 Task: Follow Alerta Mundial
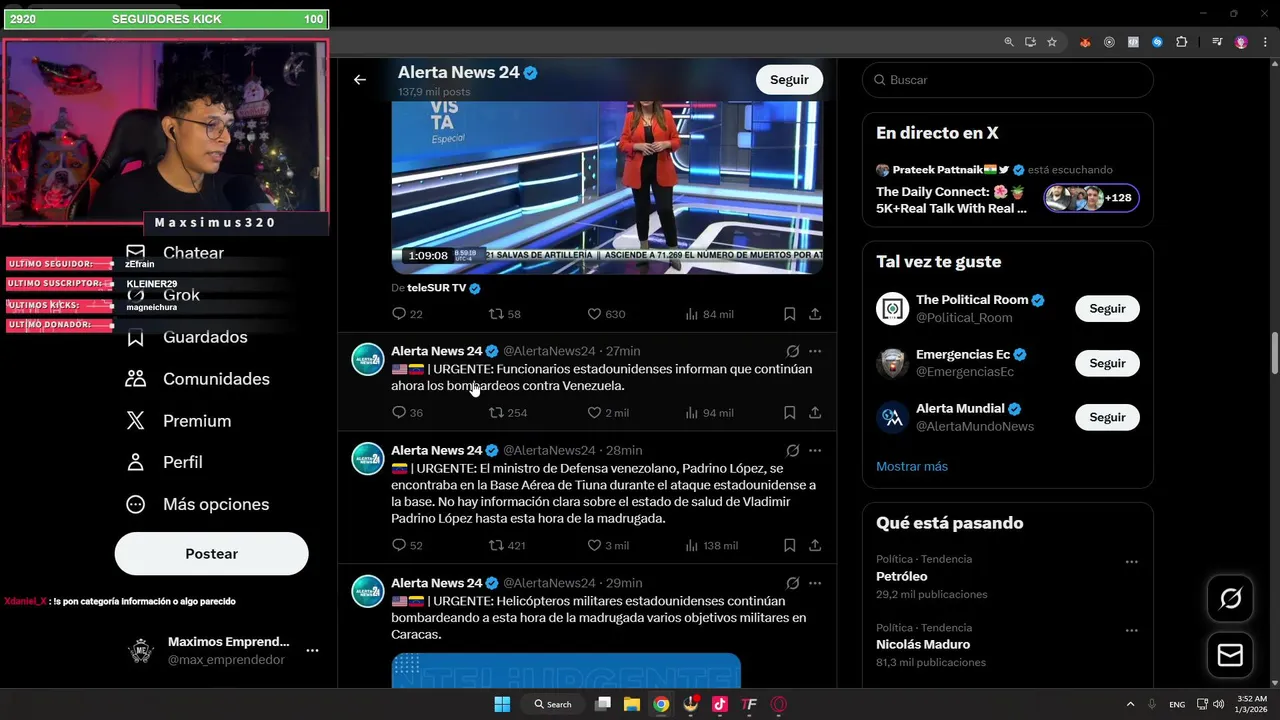click(1107, 417)
